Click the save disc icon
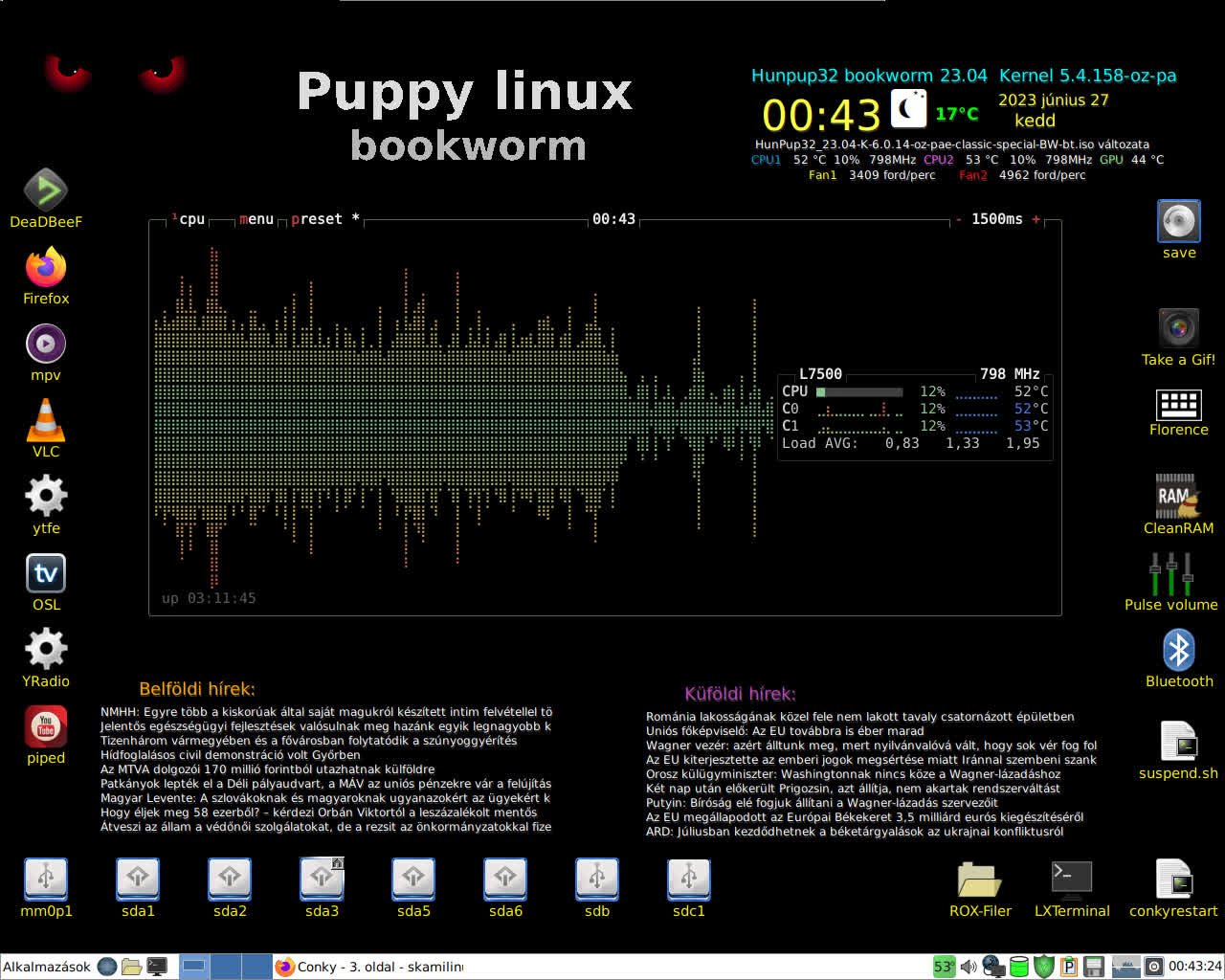Image resolution: width=1225 pixels, height=980 pixels. 1179,222
